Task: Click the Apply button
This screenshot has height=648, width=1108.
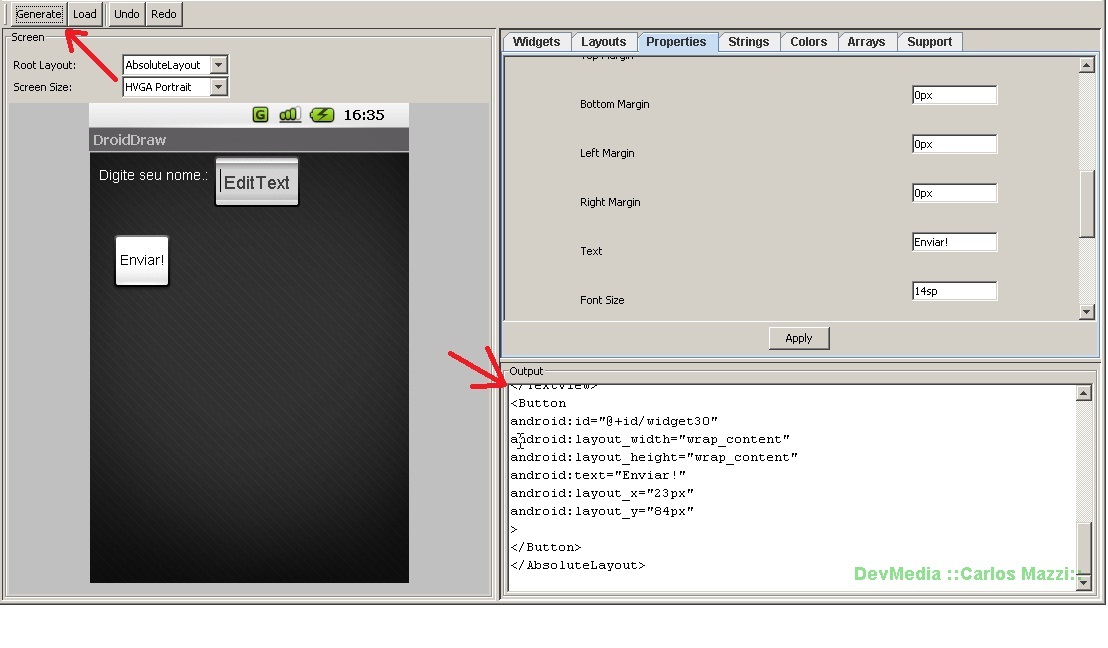Action: 798,338
